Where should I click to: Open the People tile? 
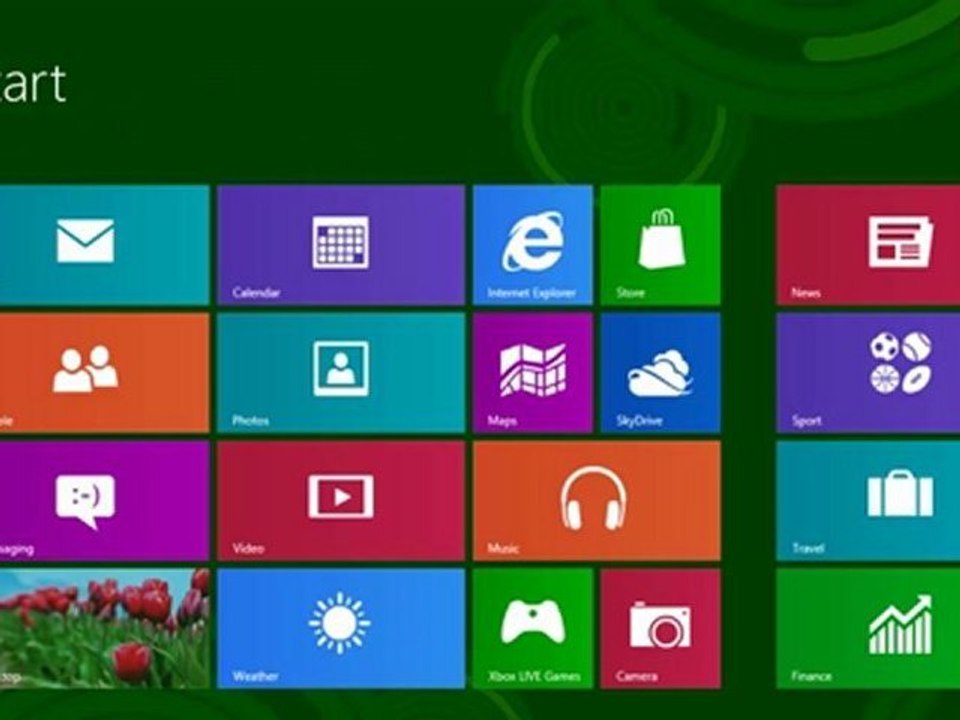pos(104,373)
